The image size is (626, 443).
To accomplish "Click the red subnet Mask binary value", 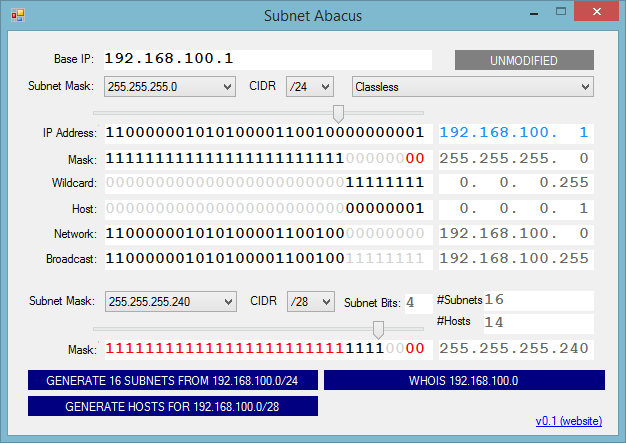I will tap(268, 349).
